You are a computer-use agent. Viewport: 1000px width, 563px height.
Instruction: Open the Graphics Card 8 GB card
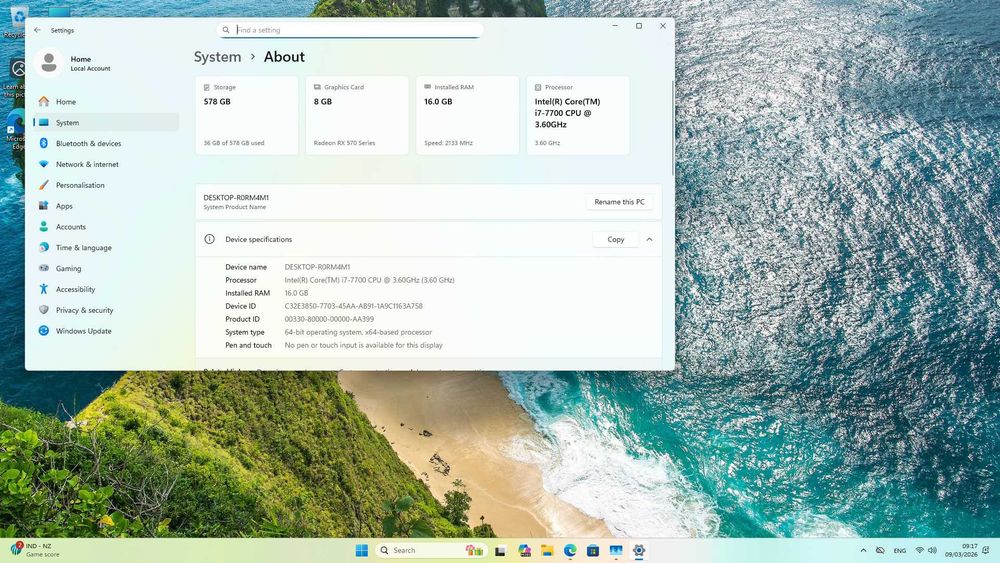(357, 115)
